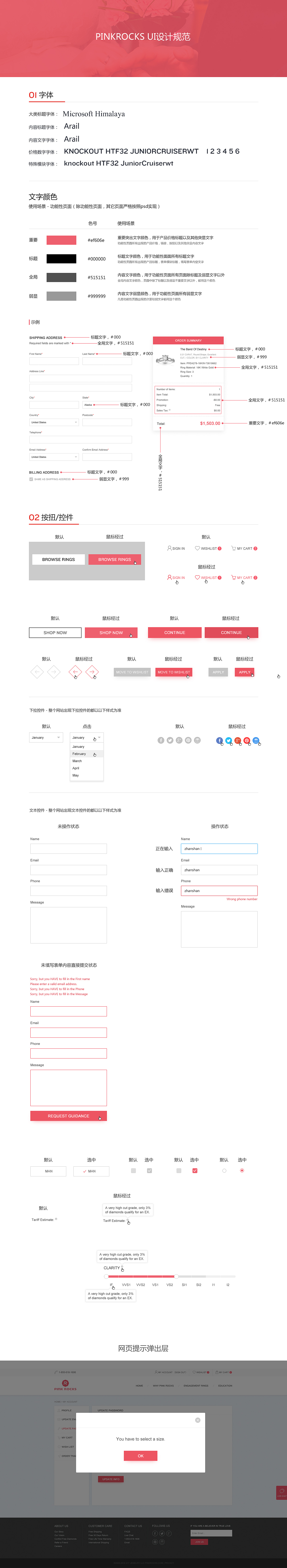This screenshot has height=1568, width=287.
Task: Click the gray left-arrow diamond icon
Action: [37, 672]
